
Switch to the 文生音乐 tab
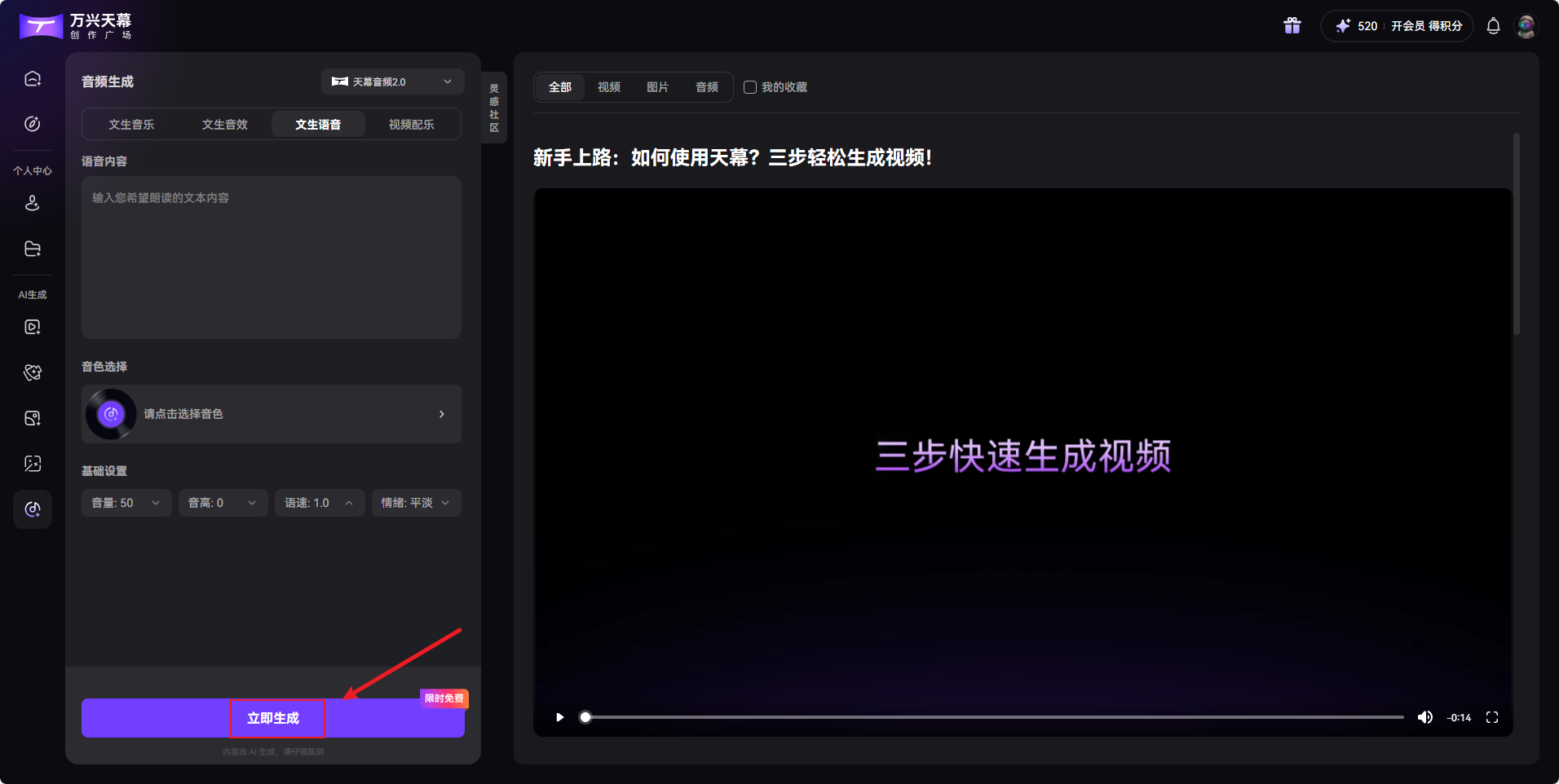[131, 124]
